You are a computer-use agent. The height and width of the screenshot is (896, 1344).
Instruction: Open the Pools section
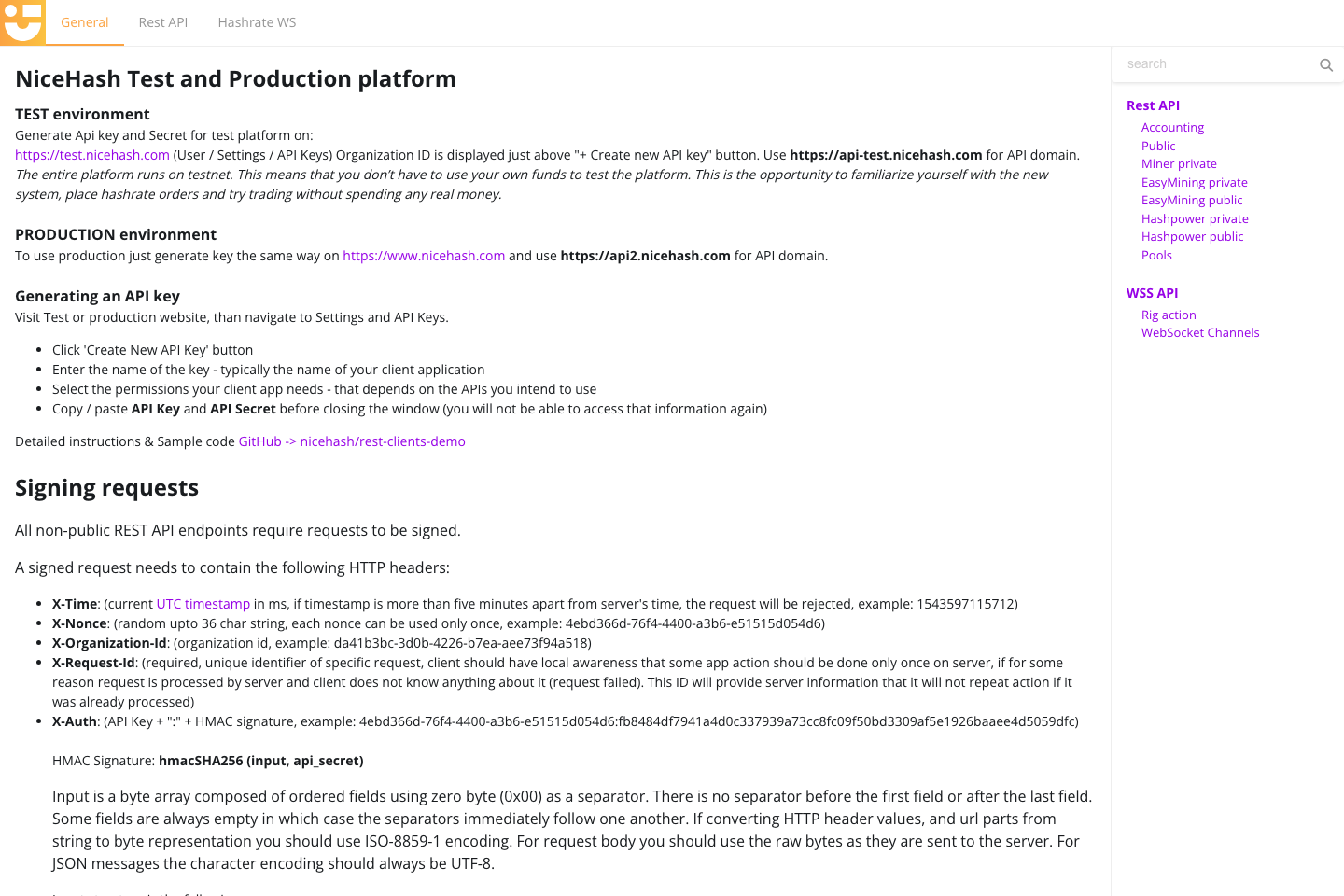[1156, 255]
